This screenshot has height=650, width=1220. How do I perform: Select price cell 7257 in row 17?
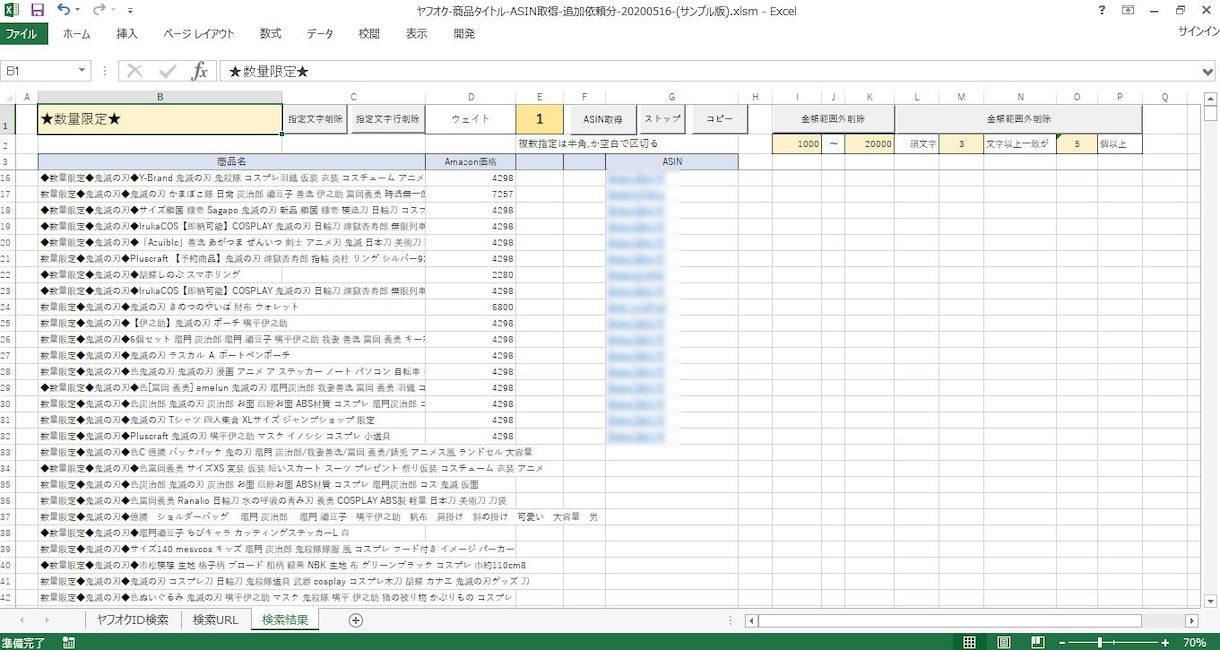pos(471,194)
